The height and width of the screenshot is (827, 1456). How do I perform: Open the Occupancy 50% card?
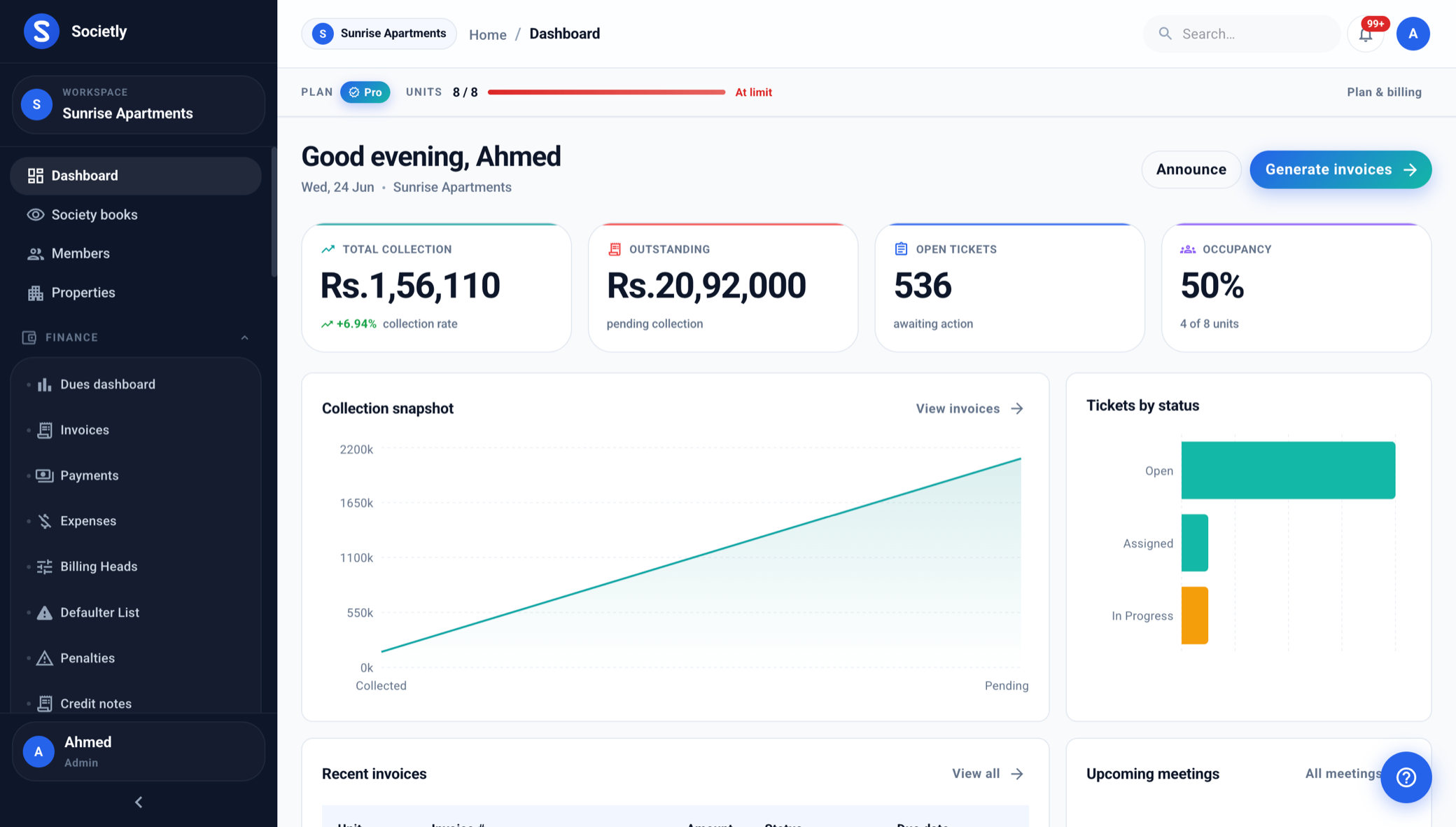pos(1296,288)
